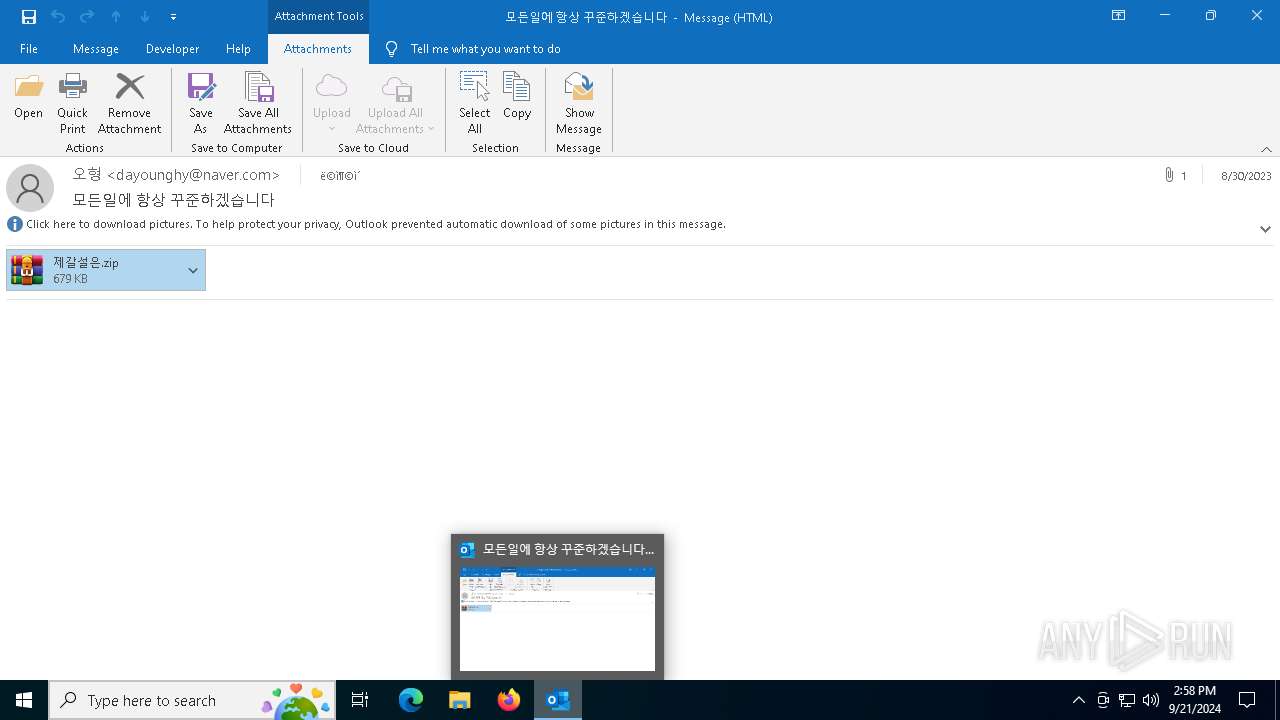Open ribbon display options button

pos(1119,16)
